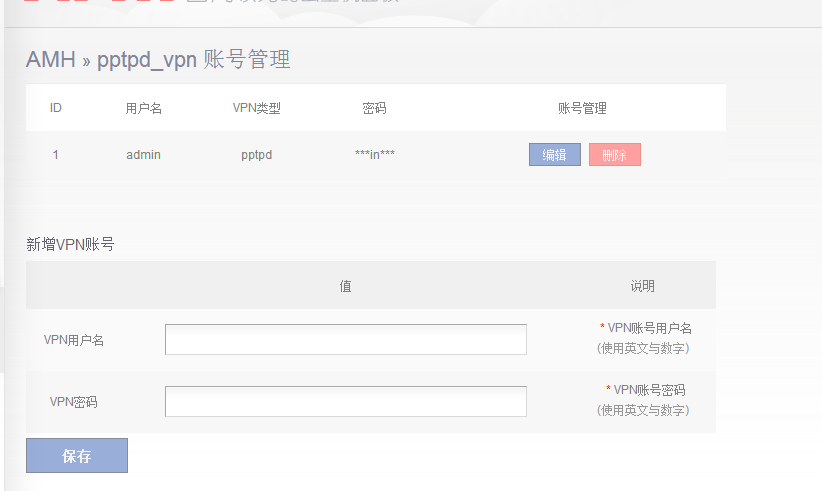Focus the VPN密码 input field
The width and height of the screenshot is (822, 491).
click(345, 402)
